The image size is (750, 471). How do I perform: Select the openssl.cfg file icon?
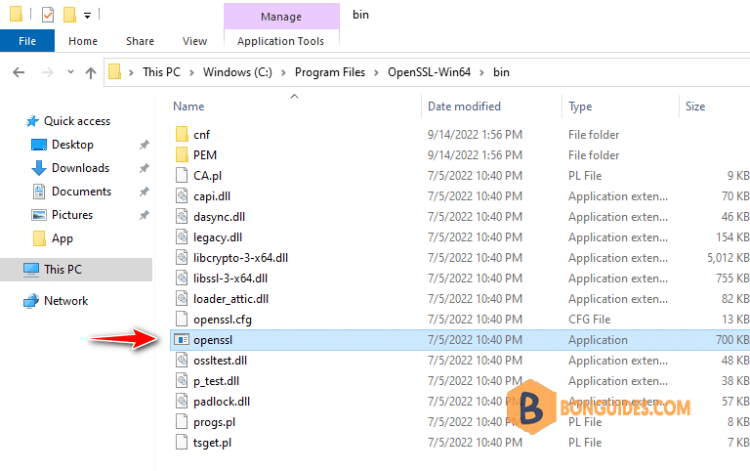(181, 319)
